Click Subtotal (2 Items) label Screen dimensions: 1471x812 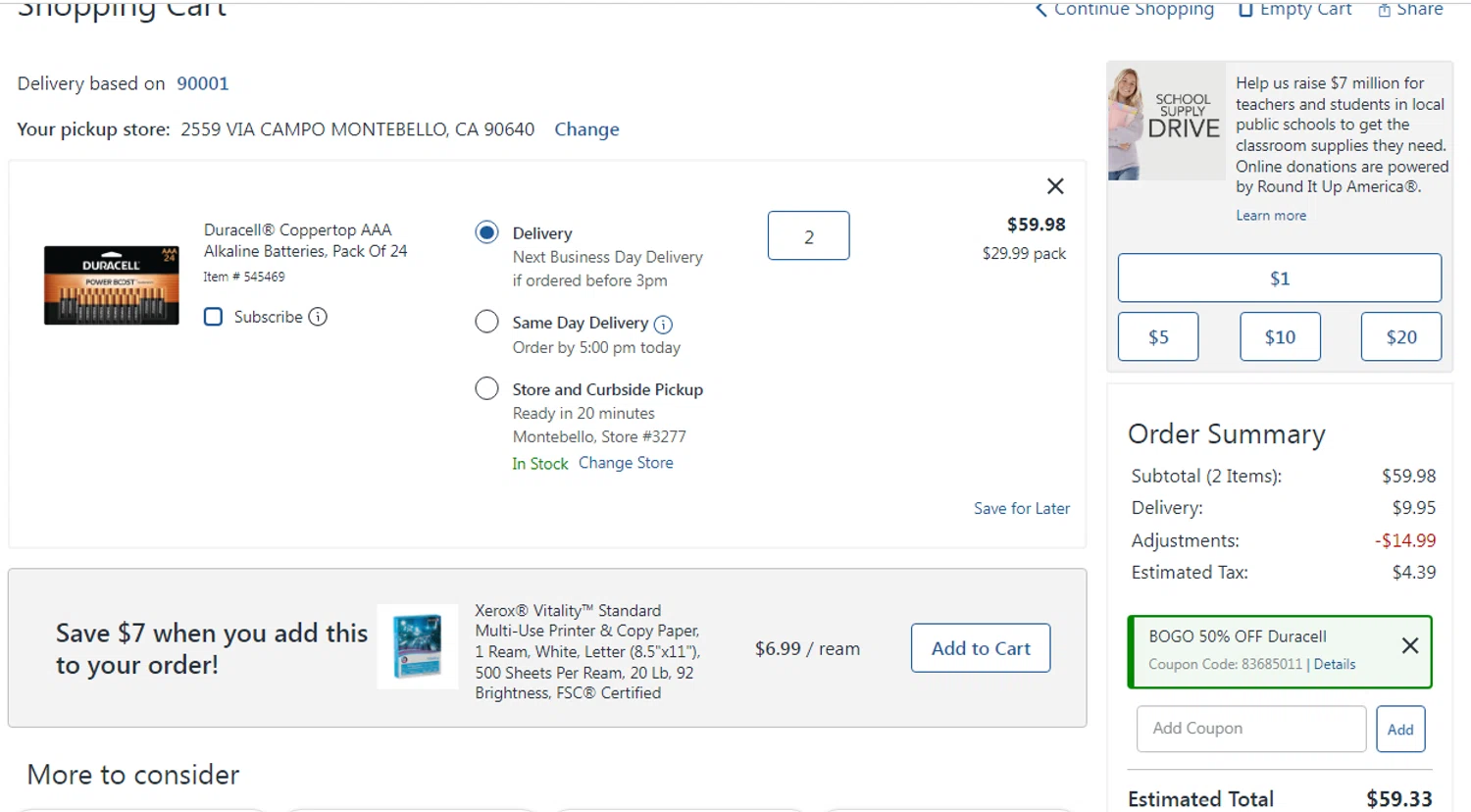(1206, 476)
